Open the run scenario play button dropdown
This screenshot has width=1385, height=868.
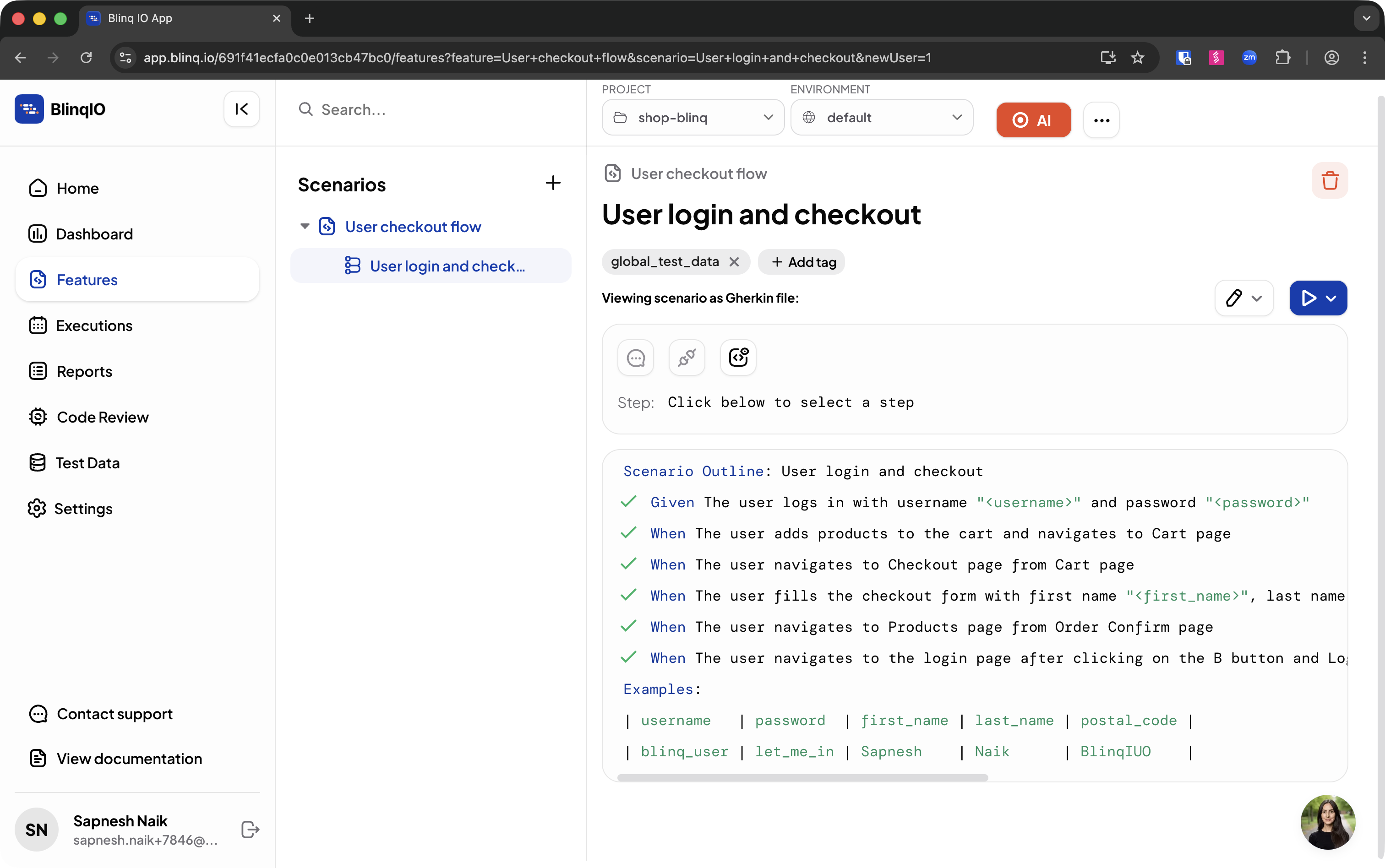[1331, 298]
